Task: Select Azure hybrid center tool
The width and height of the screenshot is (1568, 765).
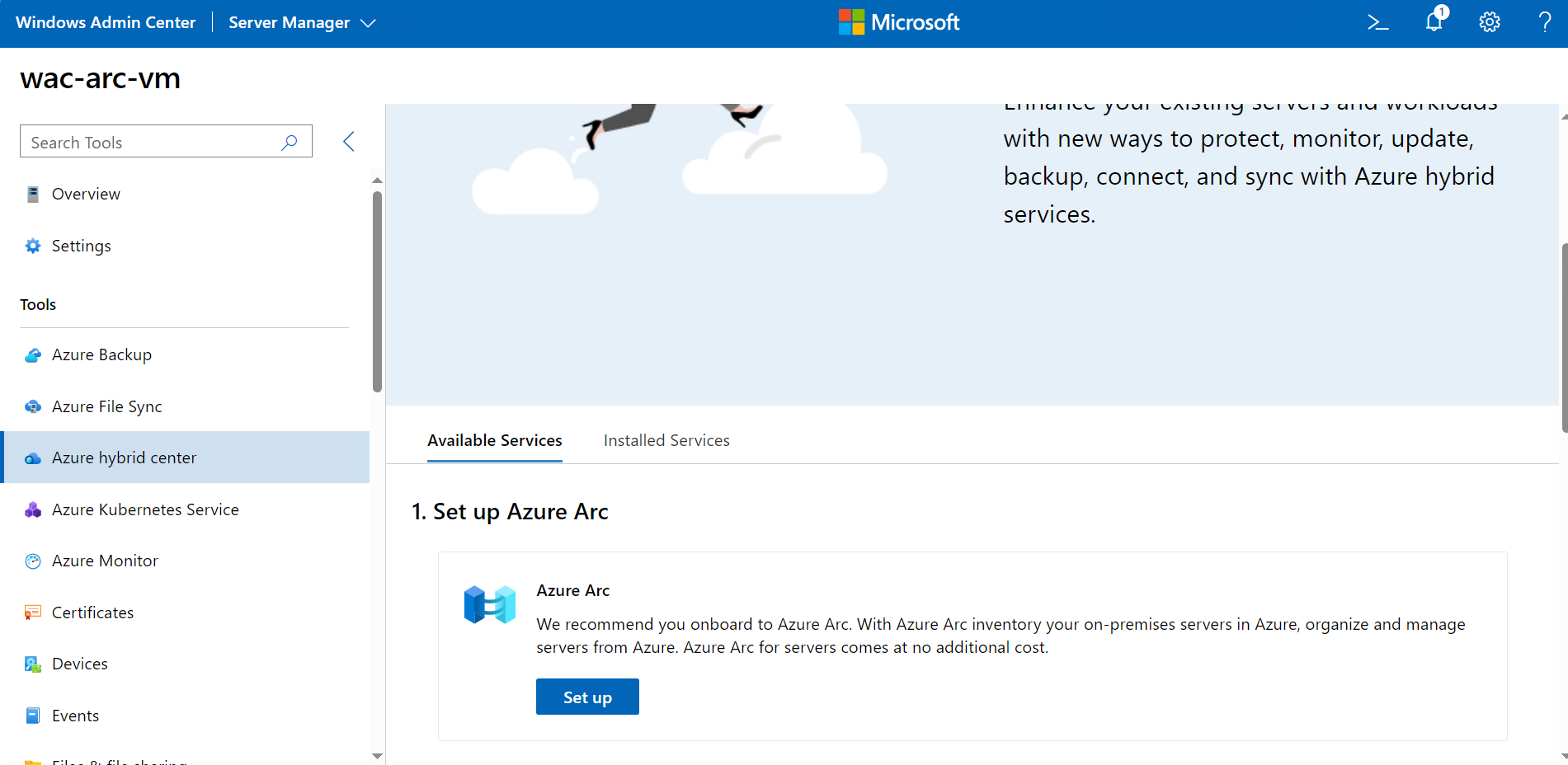Action: (x=186, y=458)
